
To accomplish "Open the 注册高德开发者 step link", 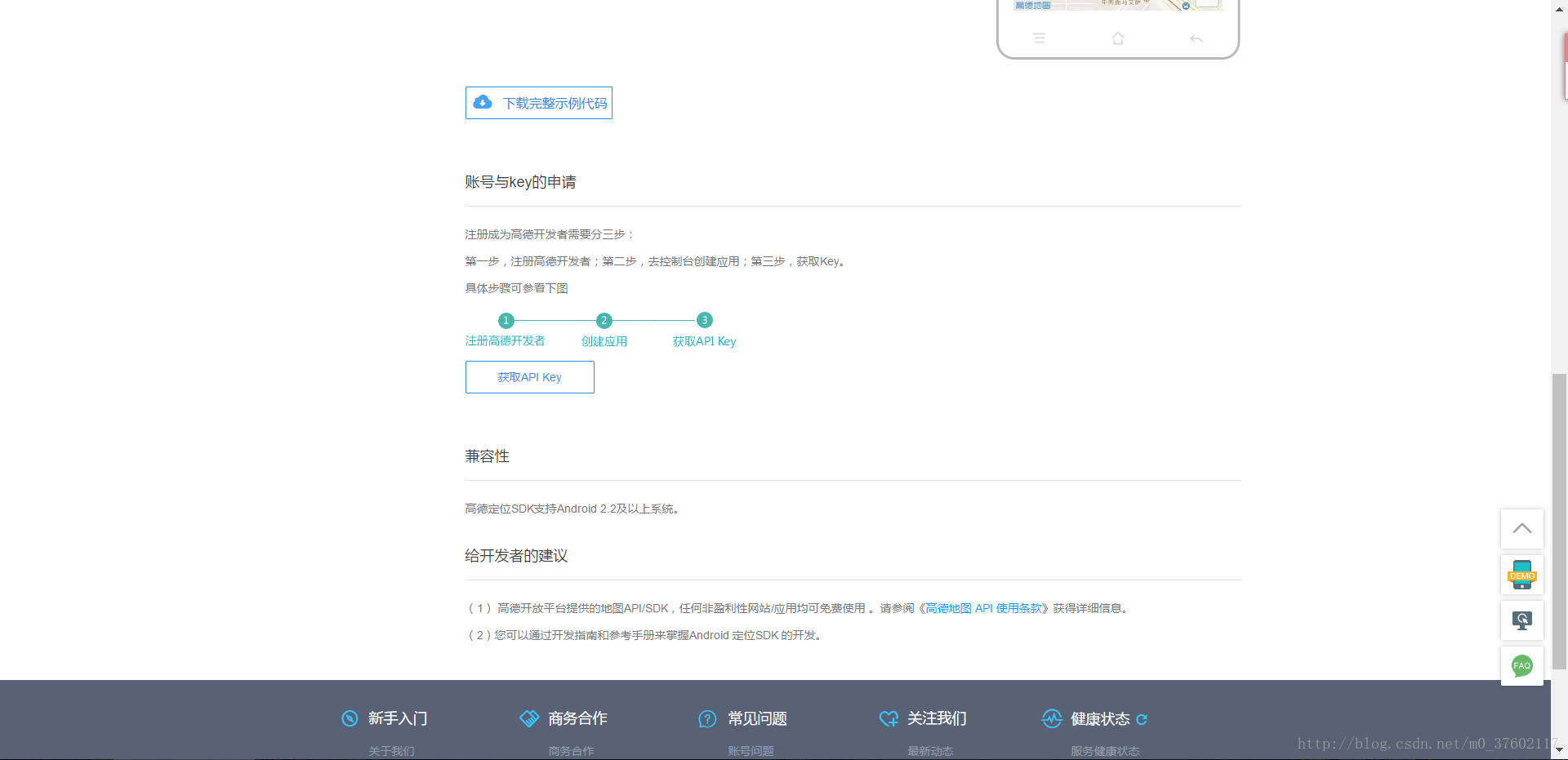I will [505, 341].
